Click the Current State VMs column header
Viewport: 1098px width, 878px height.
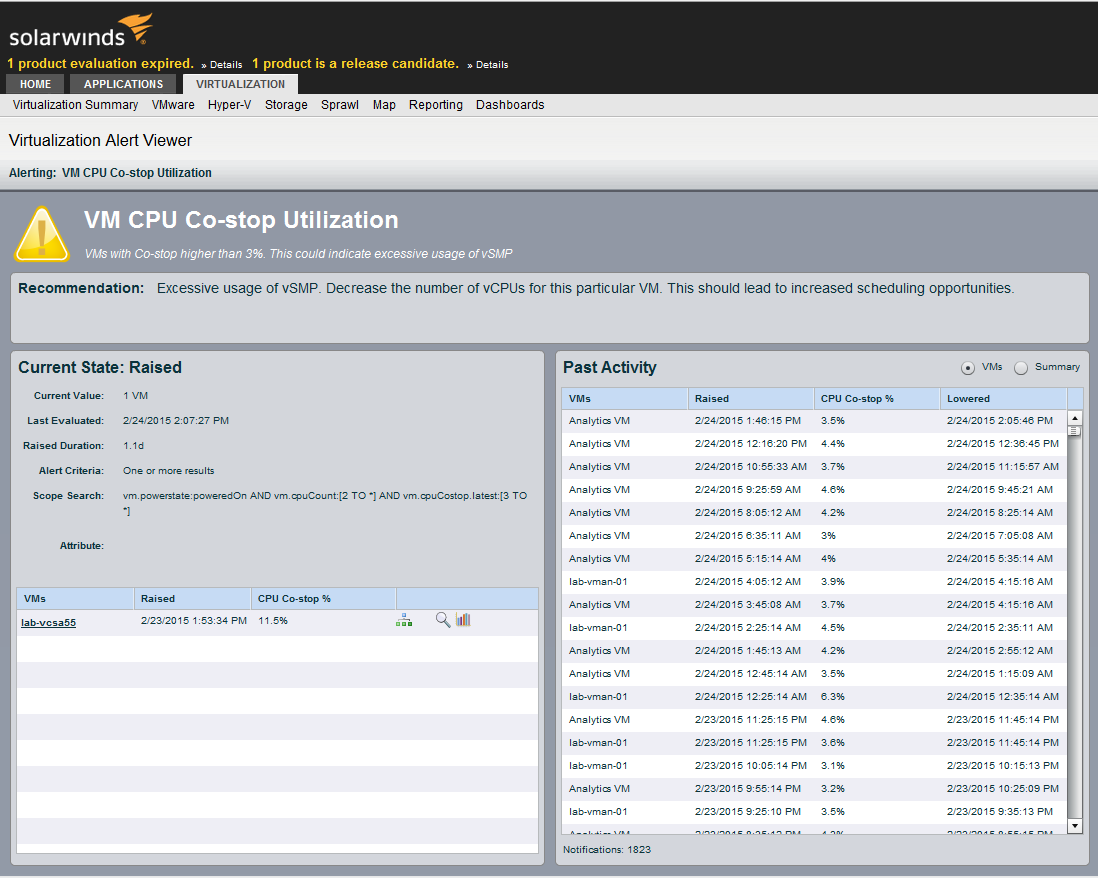pyautogui.click(x=75, y=599)
